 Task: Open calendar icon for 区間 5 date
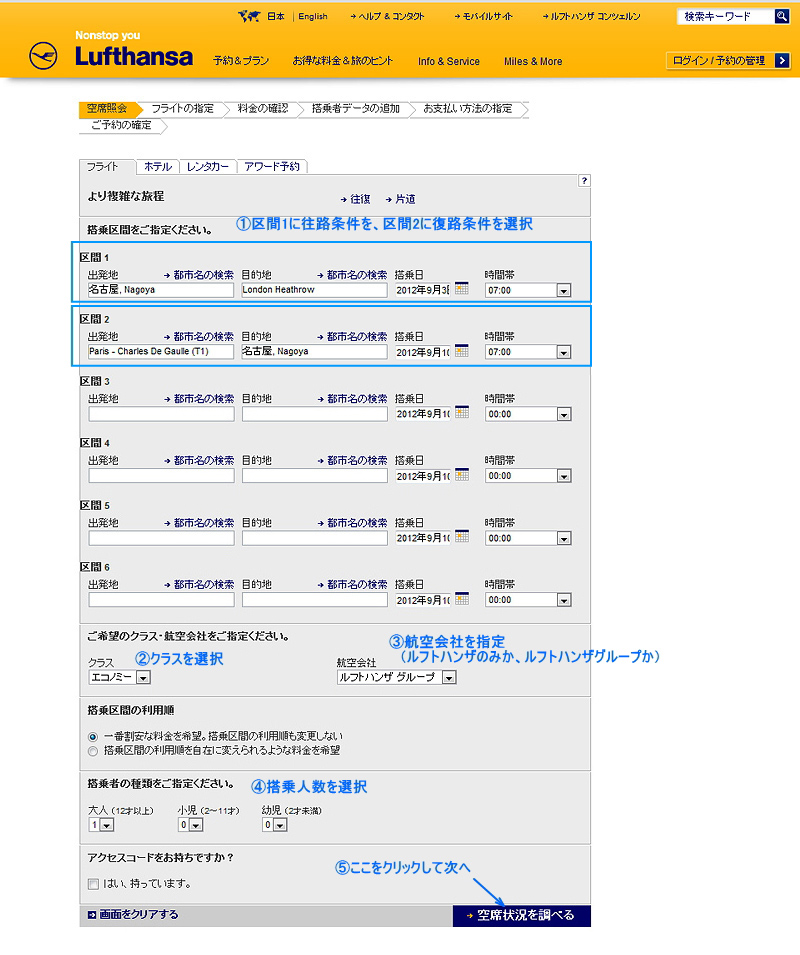[x=462, y=537]
